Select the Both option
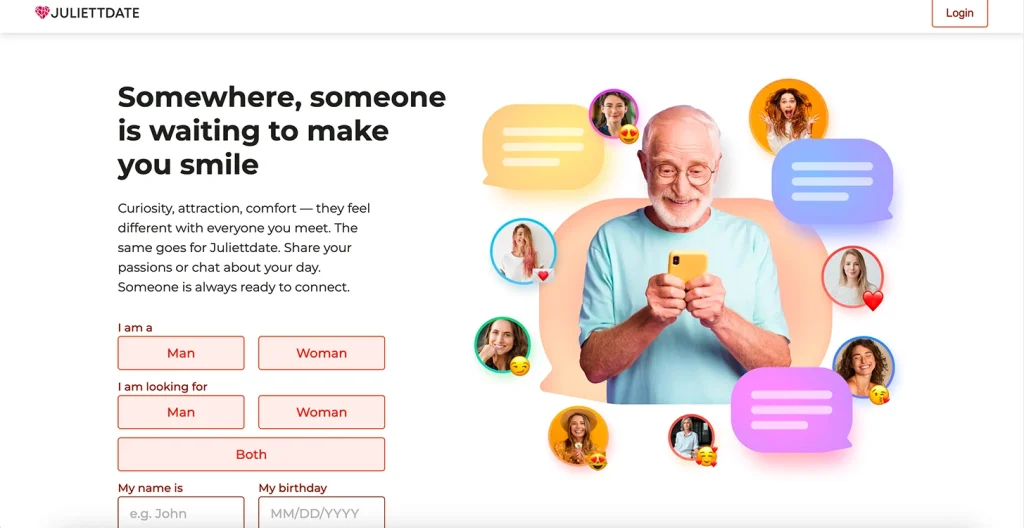Image resolution: width=1024 pixels, height=528 pixels. 251,454
